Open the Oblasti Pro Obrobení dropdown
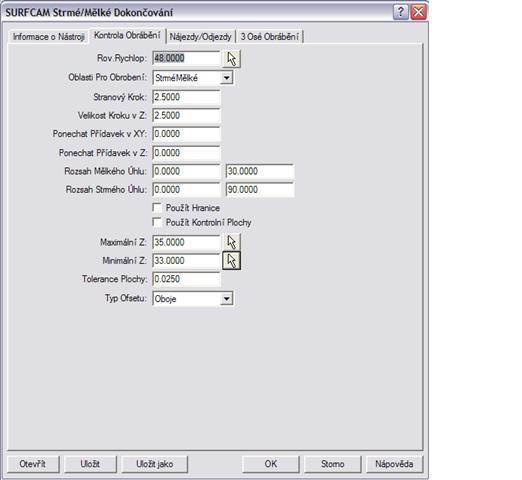 [226, 78]
